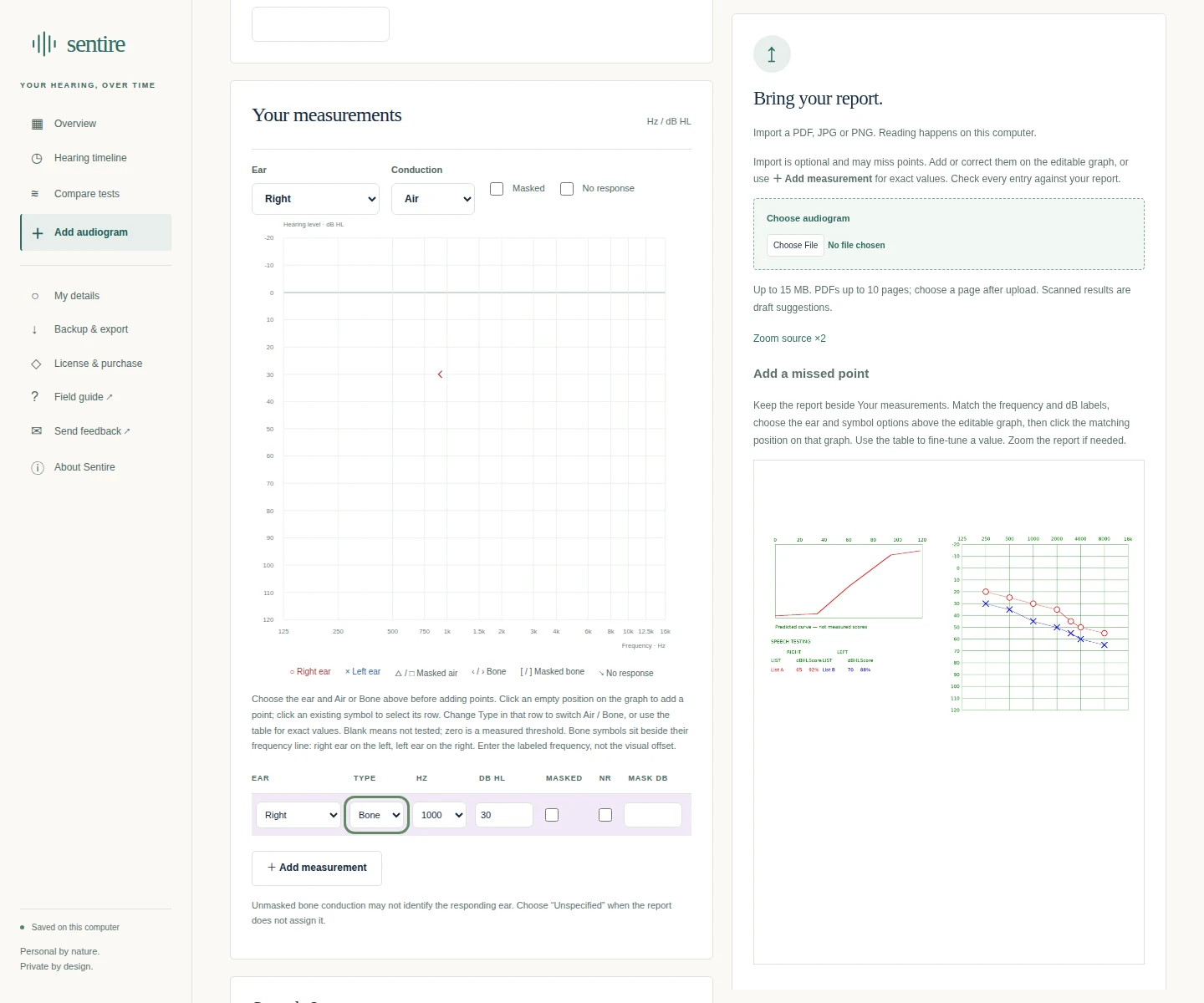Tick the No response checkbox above the graph
The width and height of the screenshot is (1204, 1003).
[567, 189]
